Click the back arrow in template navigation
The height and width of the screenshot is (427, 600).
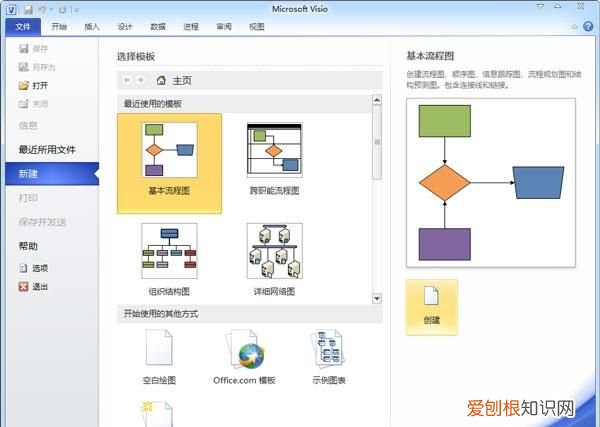[x=127, y=80]
